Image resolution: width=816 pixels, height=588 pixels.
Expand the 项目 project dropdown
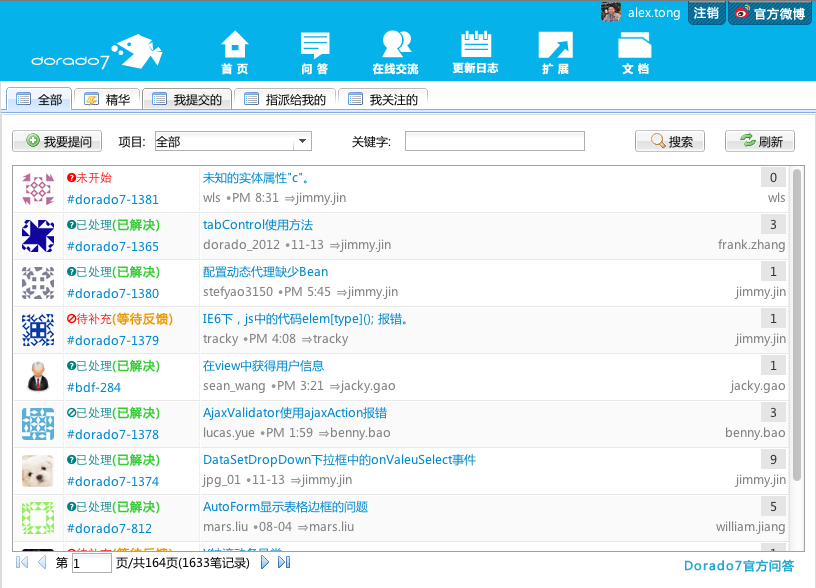(x=304, y=142)
